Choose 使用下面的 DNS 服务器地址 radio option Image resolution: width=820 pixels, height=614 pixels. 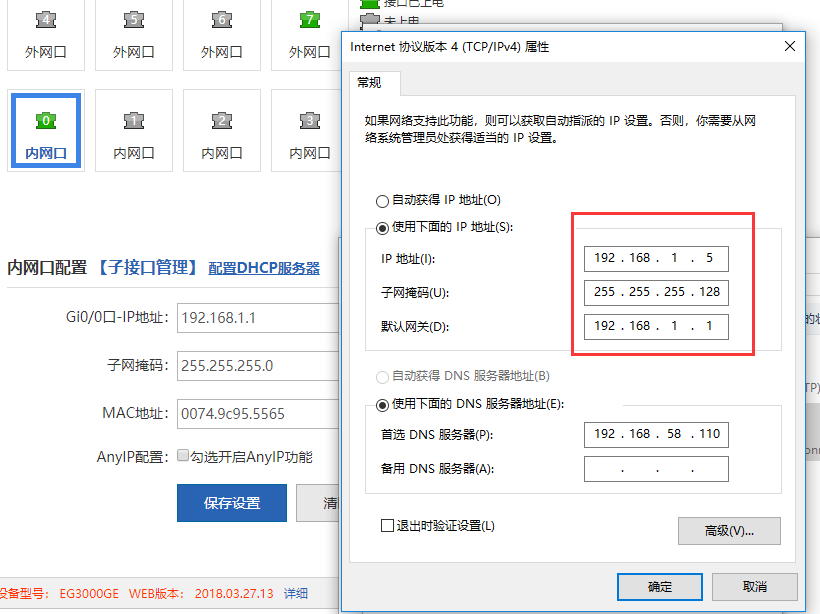tap(382, 405)
